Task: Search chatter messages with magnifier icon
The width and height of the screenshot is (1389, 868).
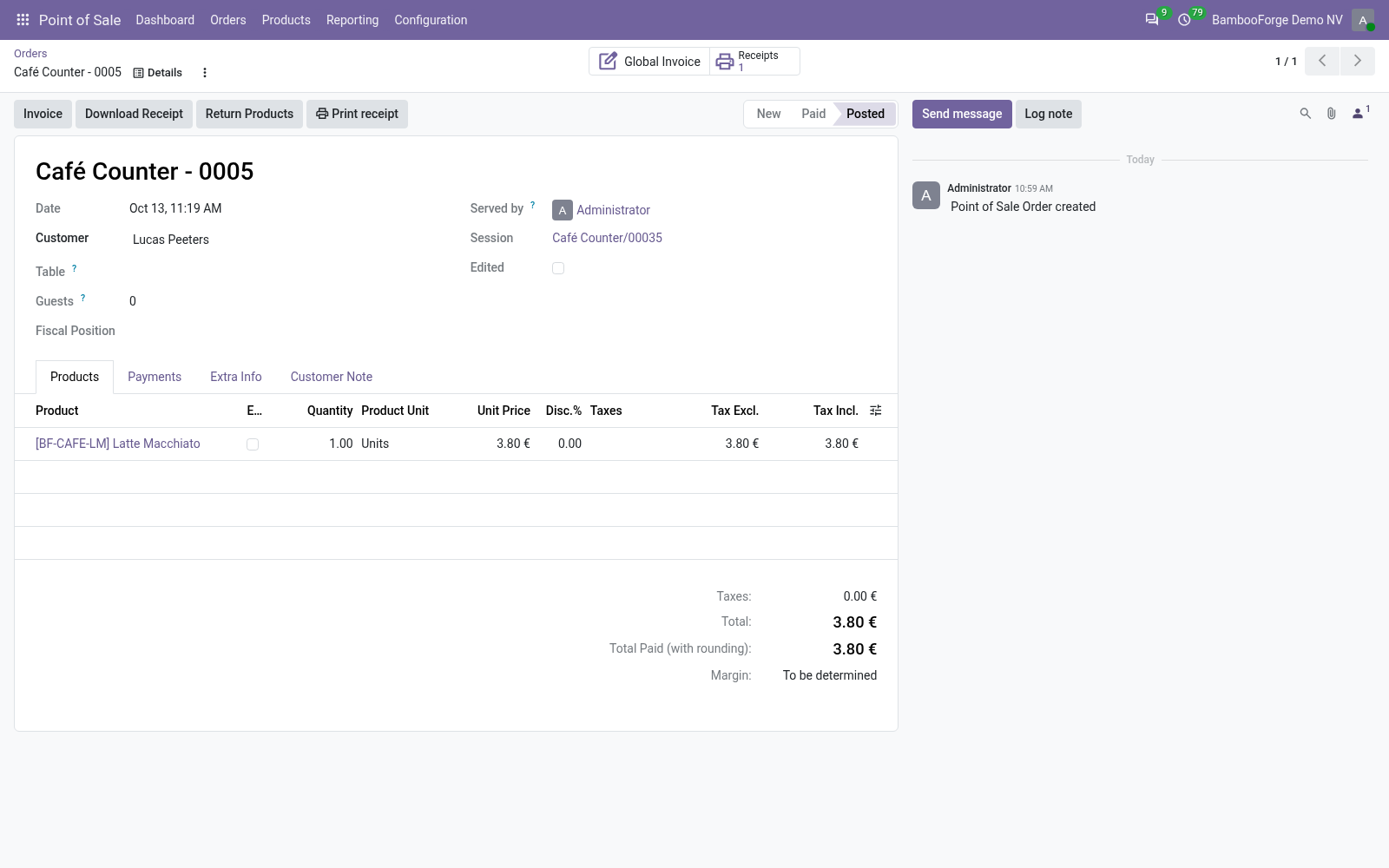Action: (1305, 114)
